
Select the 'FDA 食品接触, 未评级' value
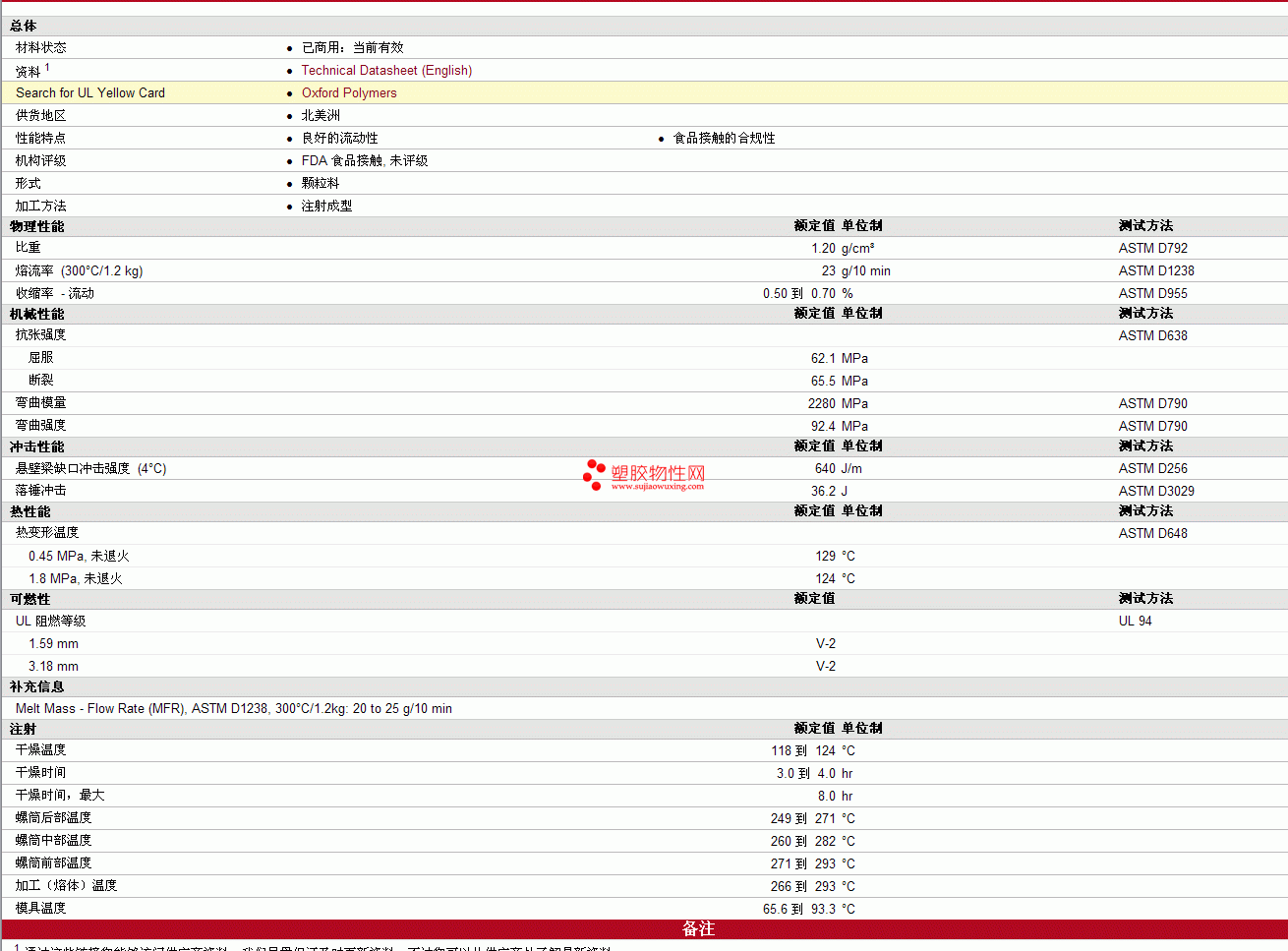(x=365, y=161)
